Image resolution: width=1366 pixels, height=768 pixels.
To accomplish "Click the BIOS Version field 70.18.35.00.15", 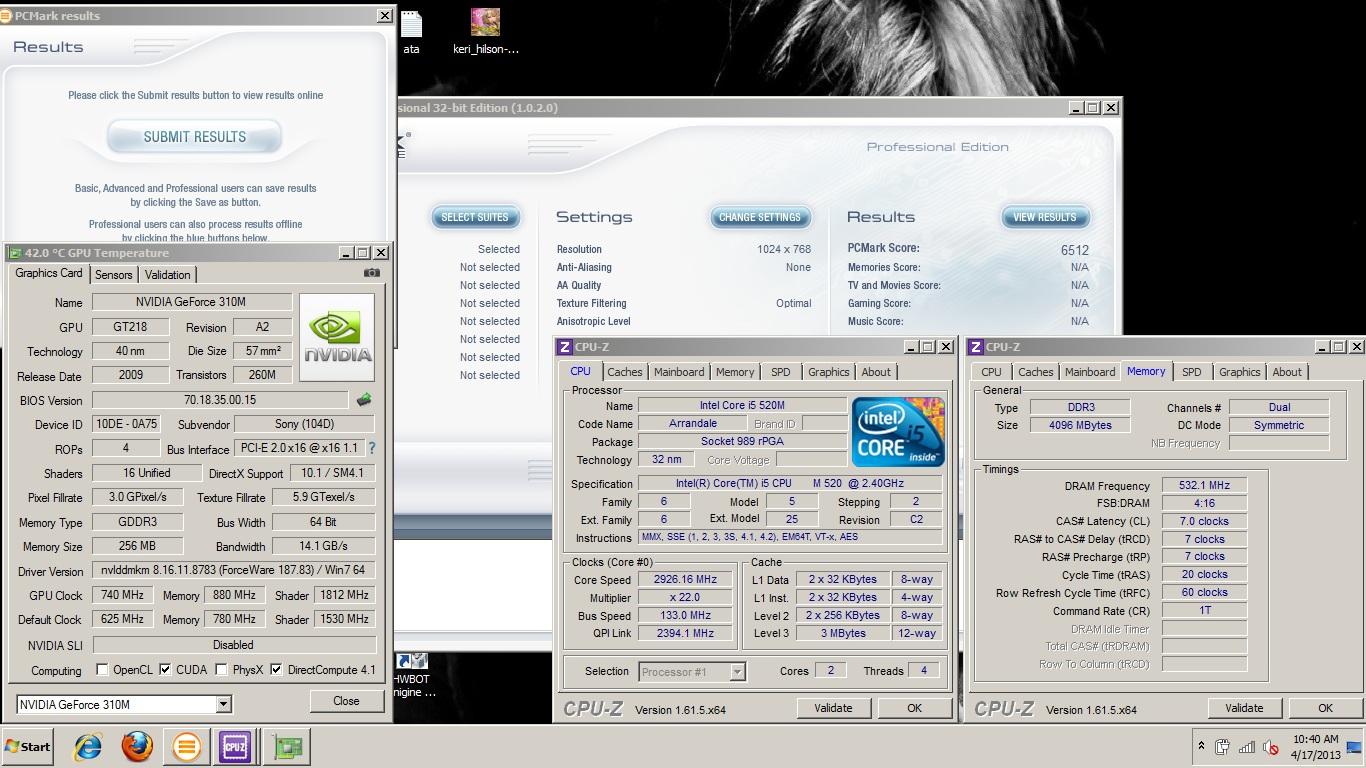I will tap(221, 400).
